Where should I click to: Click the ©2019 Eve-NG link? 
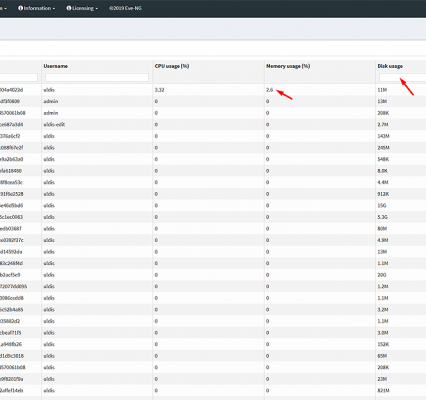click(x=125, y=8)
